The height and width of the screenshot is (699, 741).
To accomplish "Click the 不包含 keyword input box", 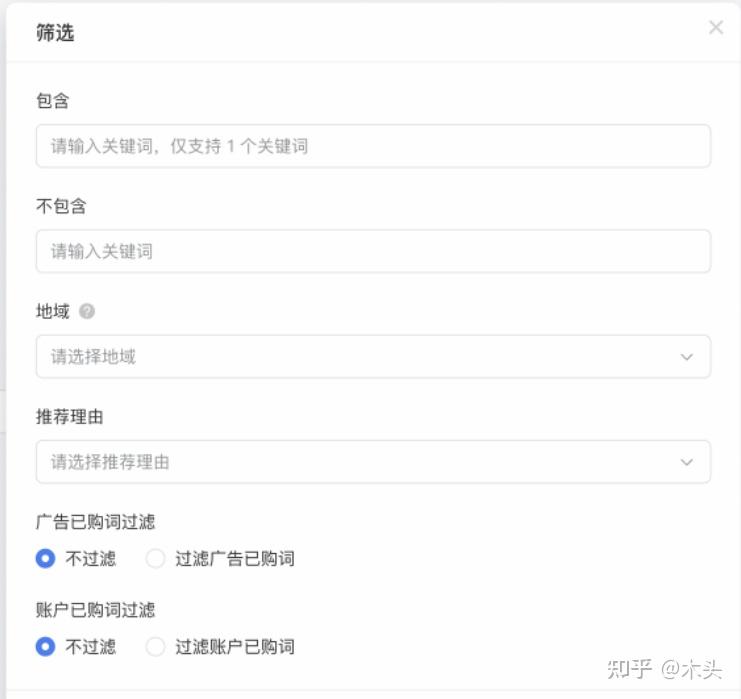I will click(x=373, y=251).
